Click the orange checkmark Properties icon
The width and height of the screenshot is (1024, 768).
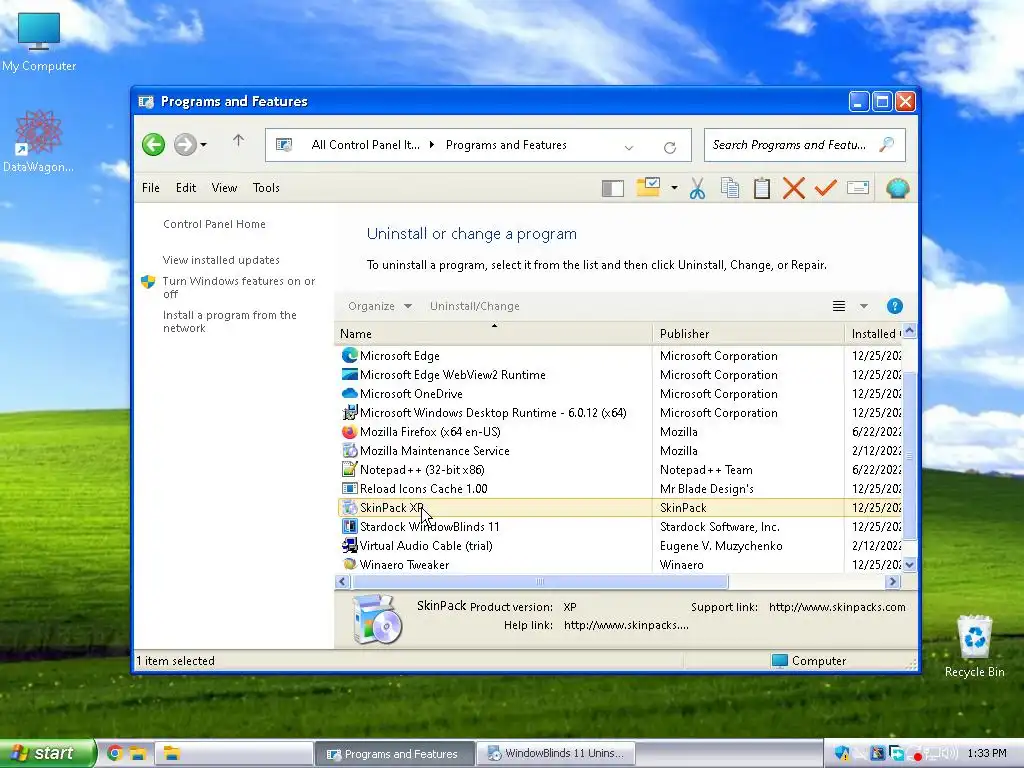pos(825,188)
